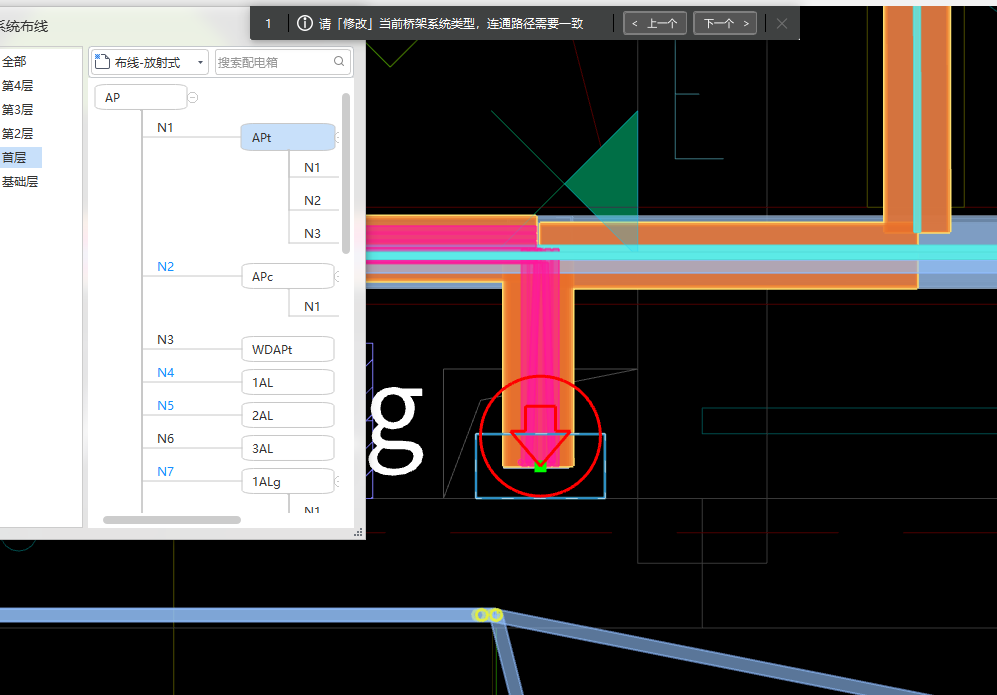The width and height of the screenshot is (997, 695).
Task: Click N1 child circuit under APc
Action: (x=312, y=307)
